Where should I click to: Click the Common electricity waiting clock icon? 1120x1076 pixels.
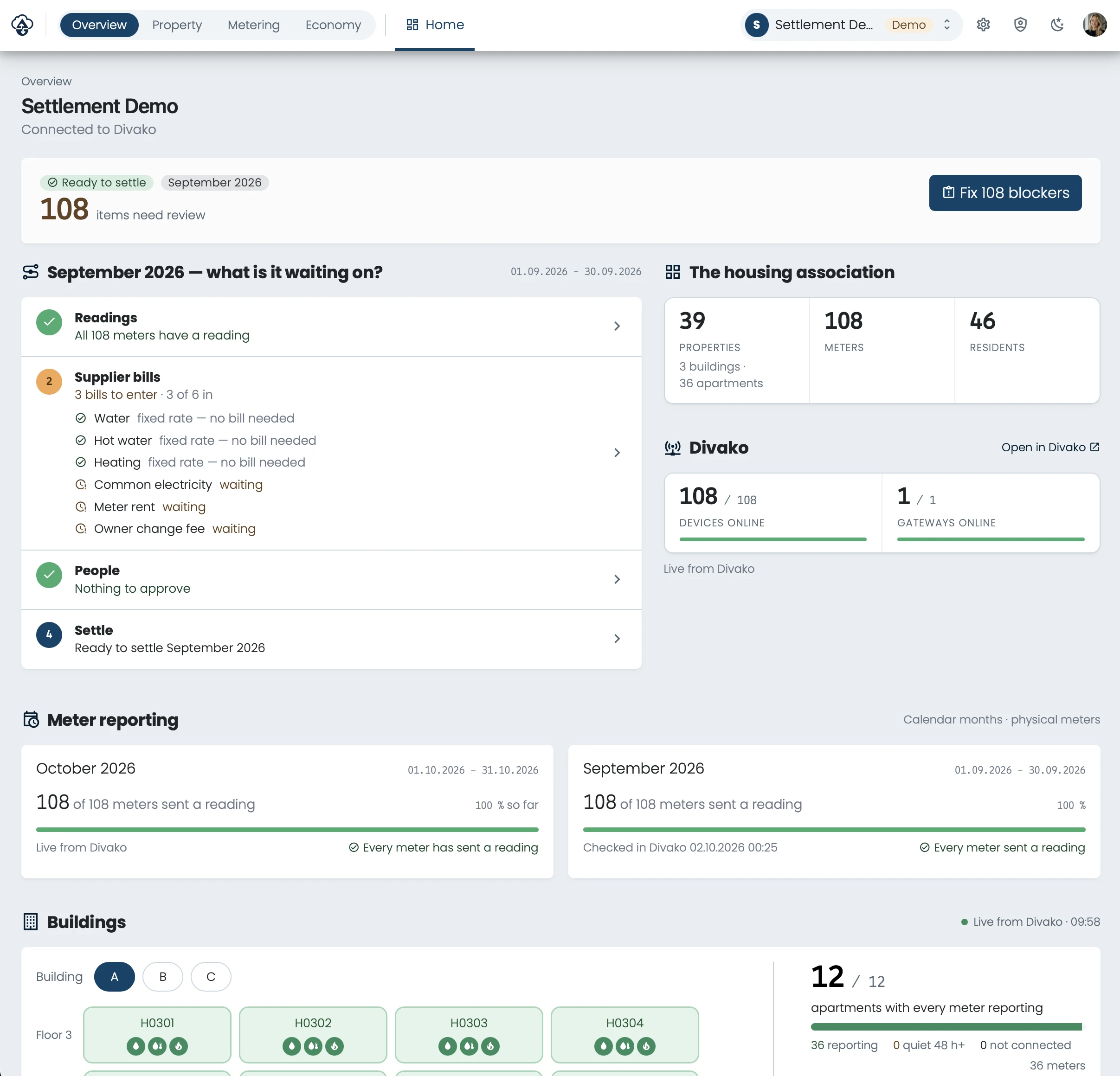click(x=81, y=484)
